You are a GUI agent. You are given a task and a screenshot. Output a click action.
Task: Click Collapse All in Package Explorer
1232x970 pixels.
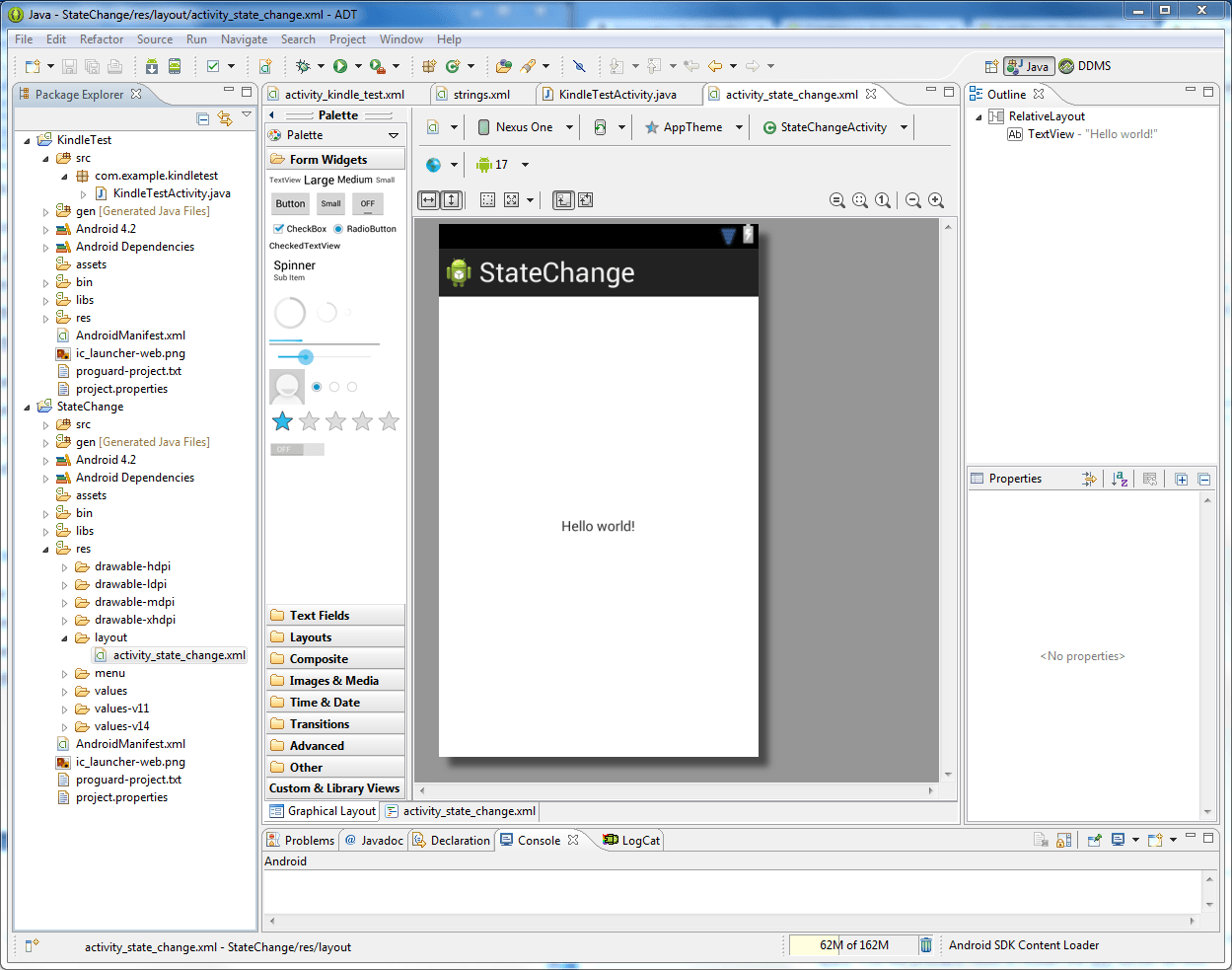202,118
